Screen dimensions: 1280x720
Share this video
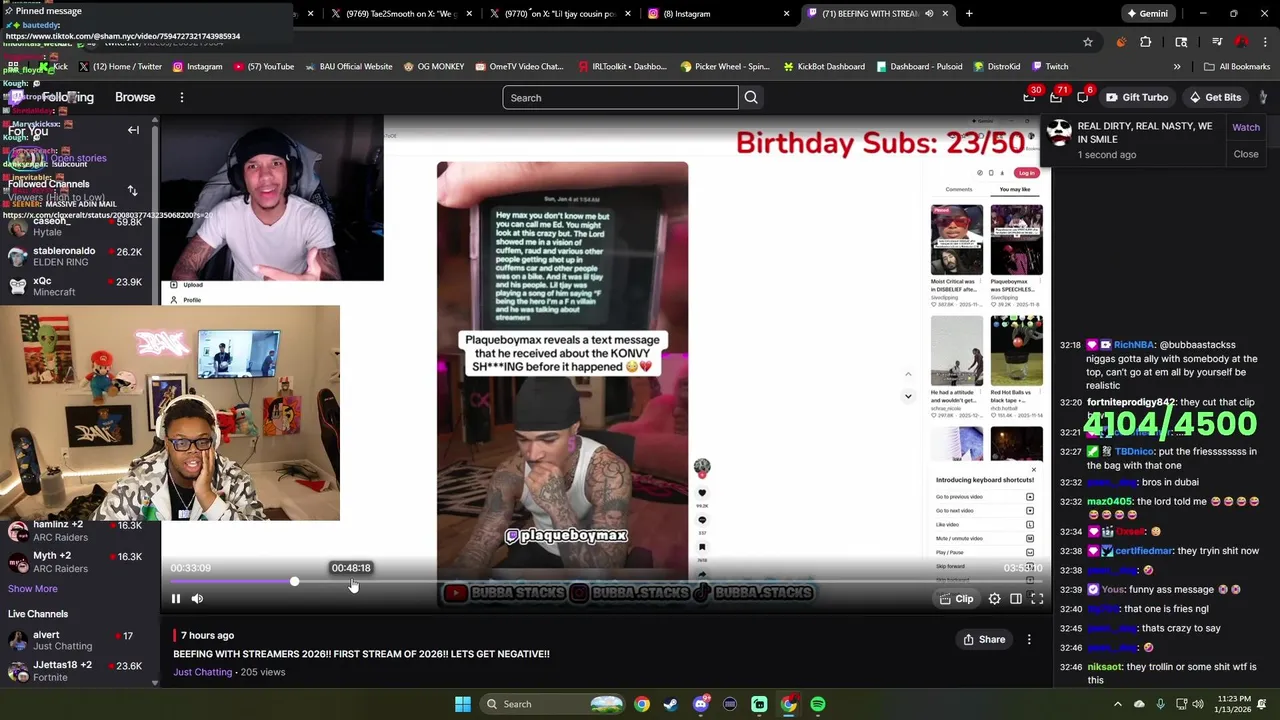click(x=984, y=639)
